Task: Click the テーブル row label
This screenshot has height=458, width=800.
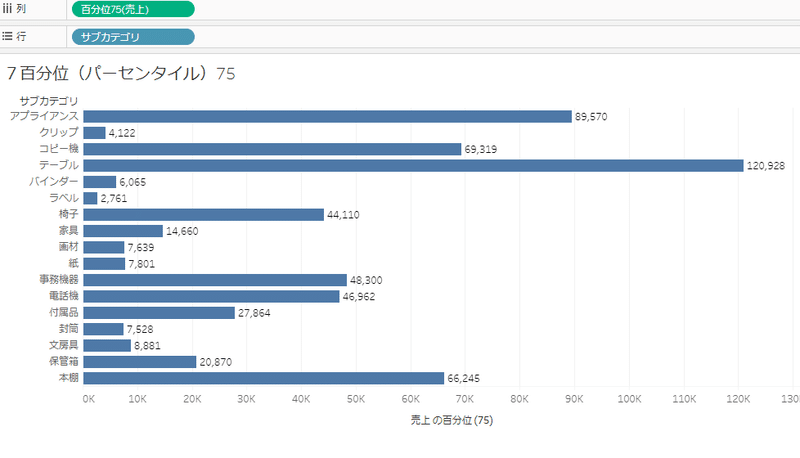Action: click(59, 165)
